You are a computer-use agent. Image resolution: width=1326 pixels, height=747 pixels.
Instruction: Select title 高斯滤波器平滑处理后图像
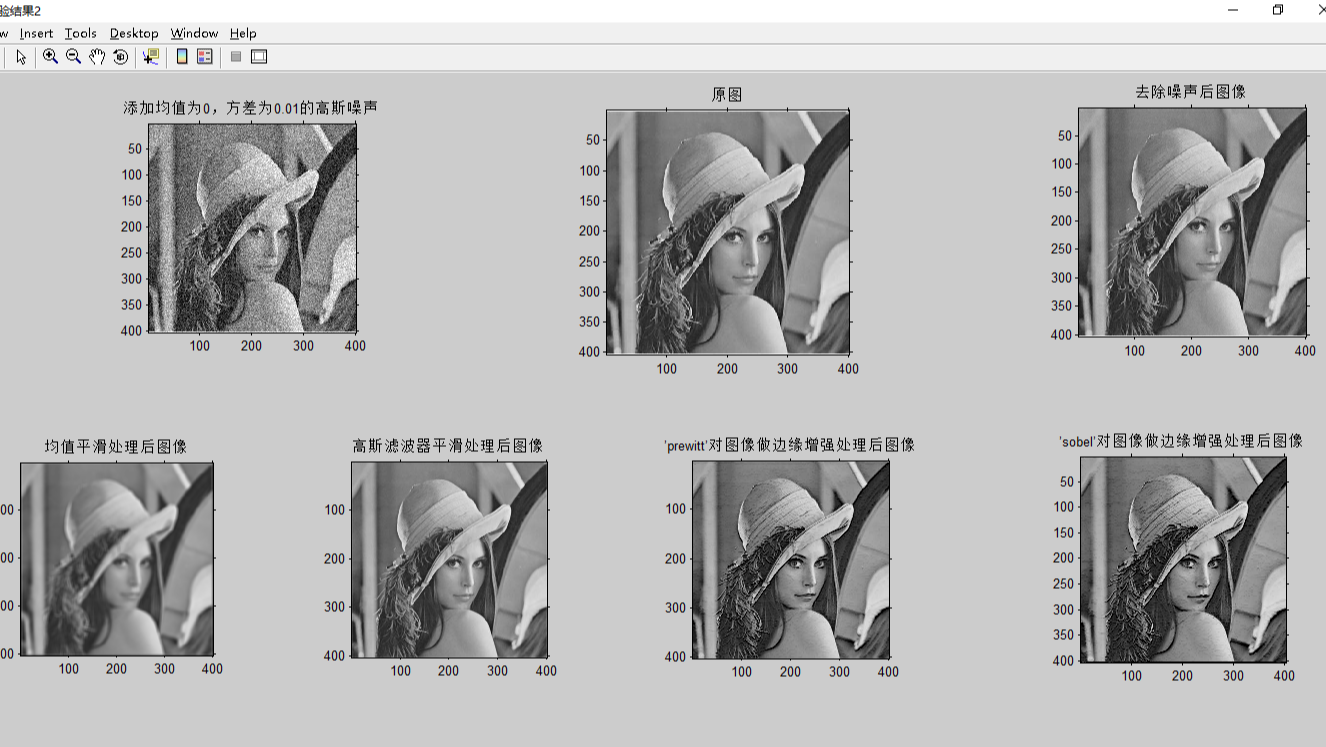(x=448, y=445)
